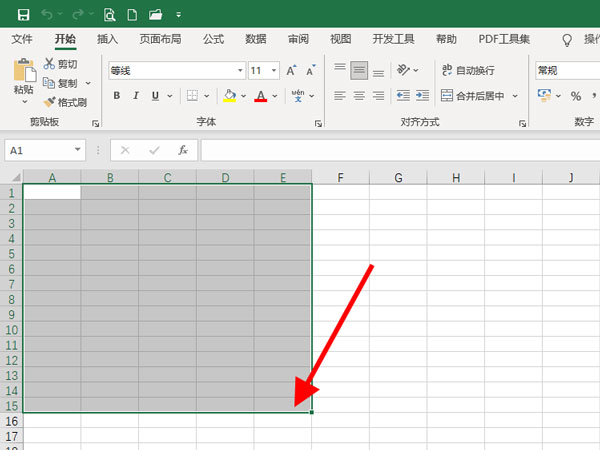Click the insert function fx icon
Screen dimensions: 600x450
tap(183, 150)
